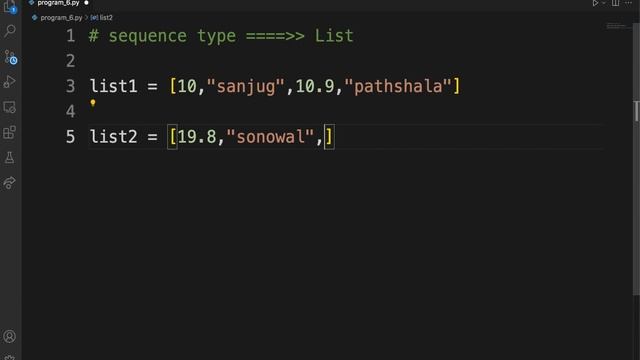The height and width of the screenshot is (360, 640).
Task: Click the list1 variable name
Action: [x=113, y=86]
